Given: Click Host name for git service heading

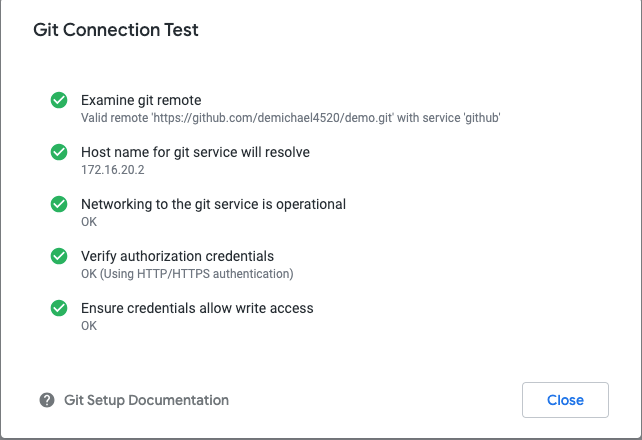Looking at the screenshot, I should [x=195, y=152].
